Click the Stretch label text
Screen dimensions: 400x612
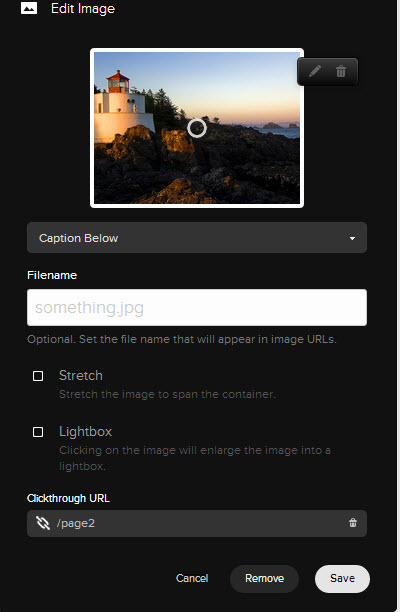click(x=81, y=375)
